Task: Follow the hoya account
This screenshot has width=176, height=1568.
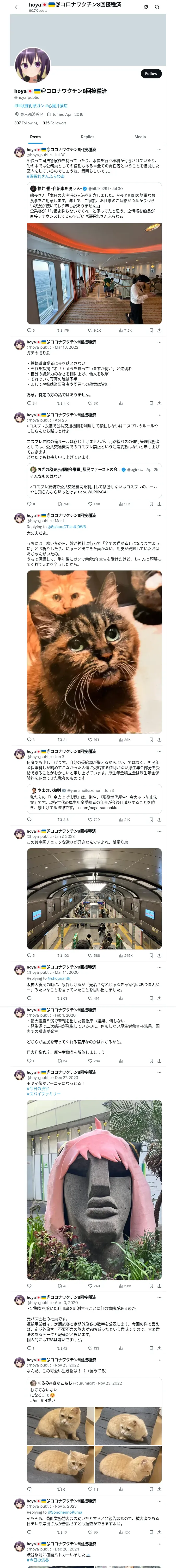Action: (151, 74)
